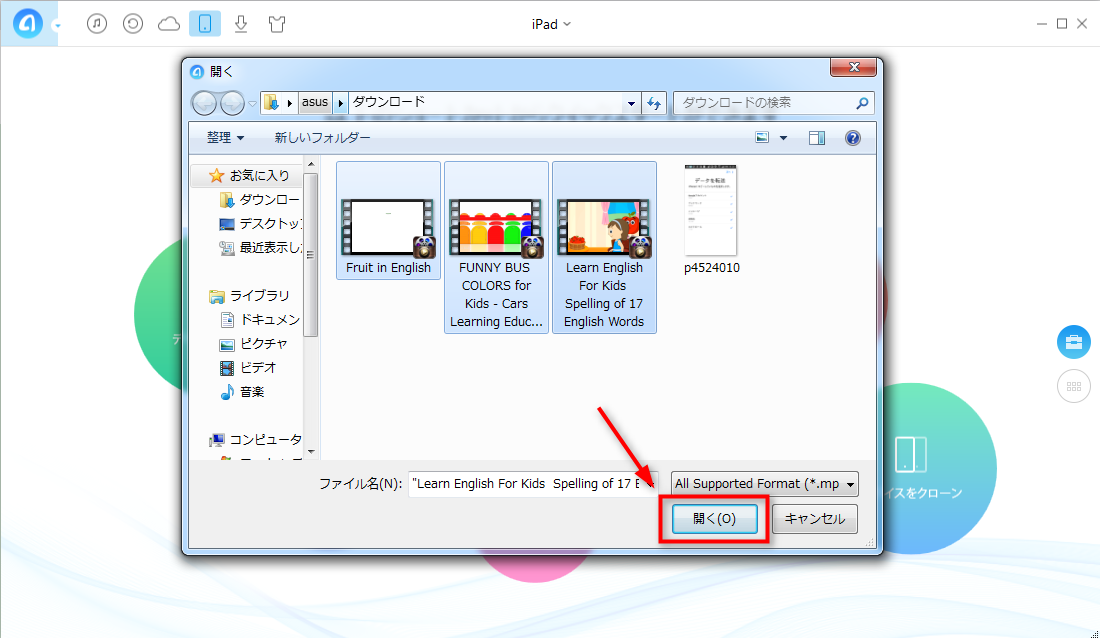Screen dimensions: 1100x638
Task: Select お気に入り in the navigation pane
Action: (x=250, y=175)
